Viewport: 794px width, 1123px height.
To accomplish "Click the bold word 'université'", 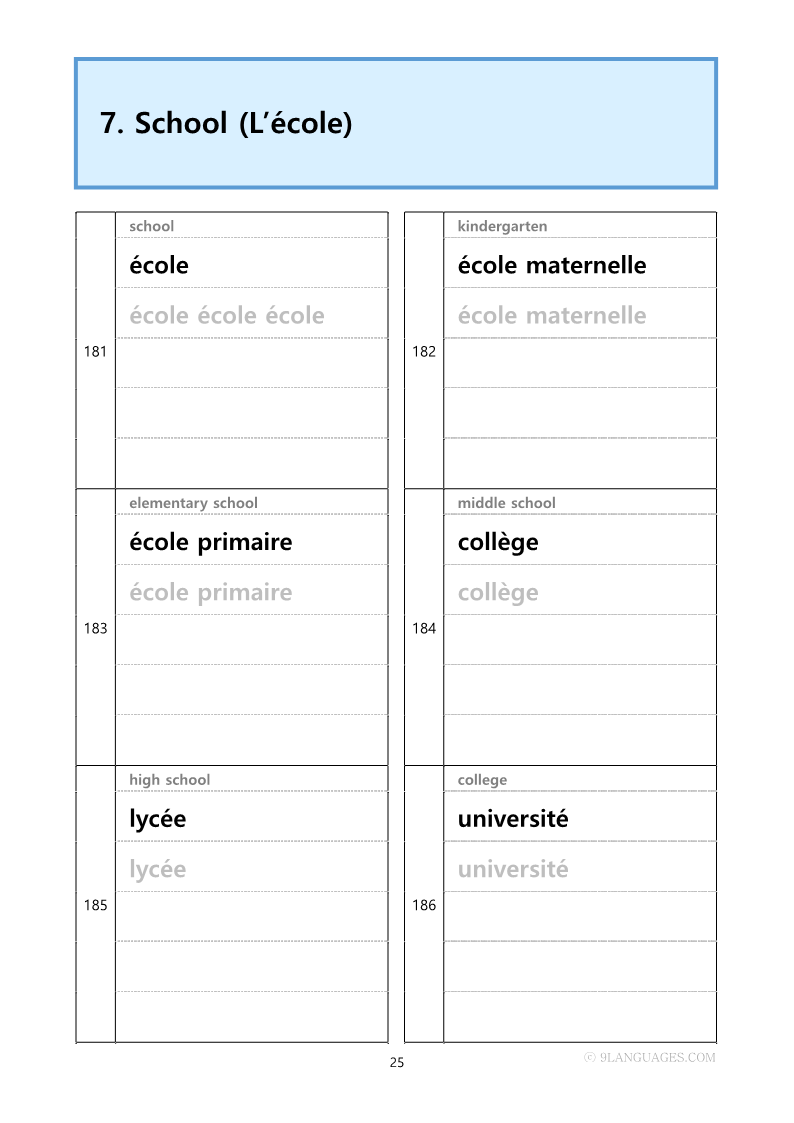I will (513, 820).
